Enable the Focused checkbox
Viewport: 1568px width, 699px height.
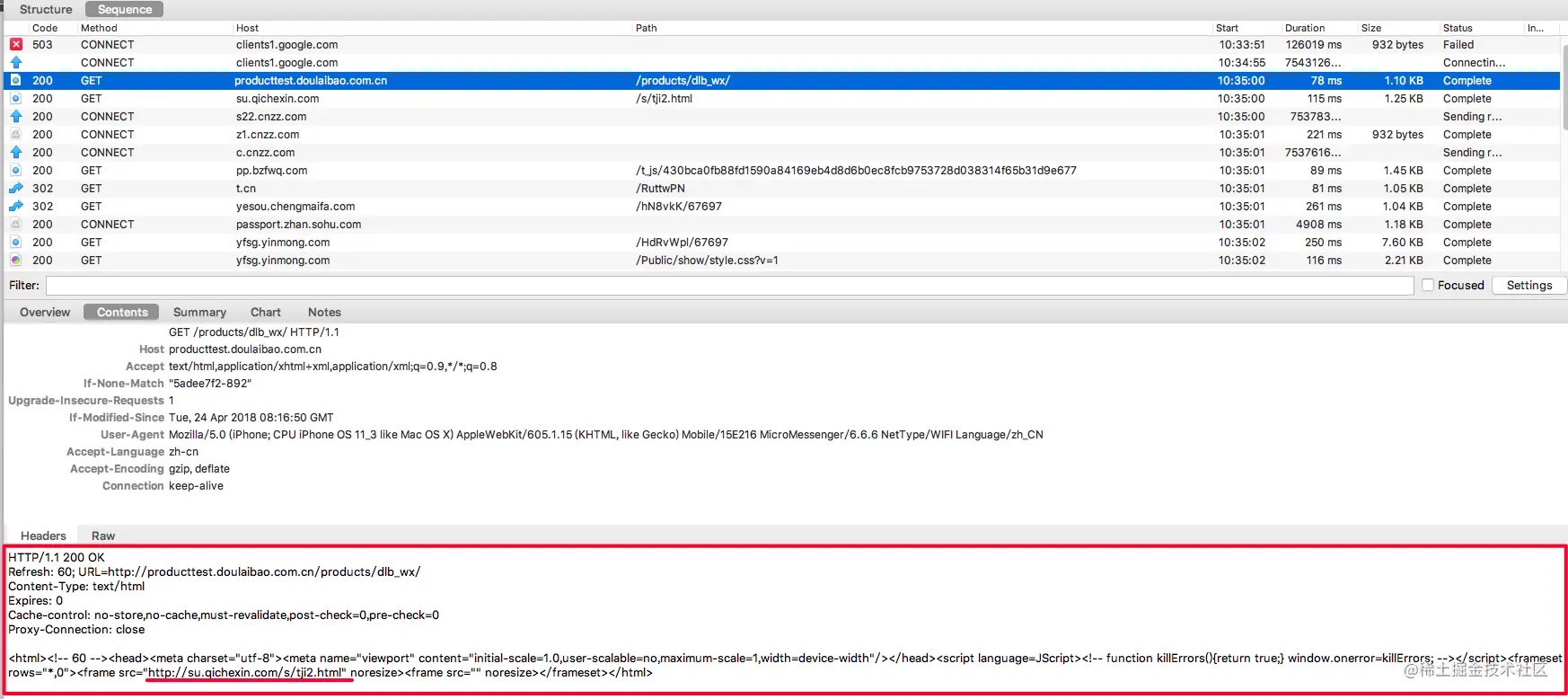click(1428, 285)
